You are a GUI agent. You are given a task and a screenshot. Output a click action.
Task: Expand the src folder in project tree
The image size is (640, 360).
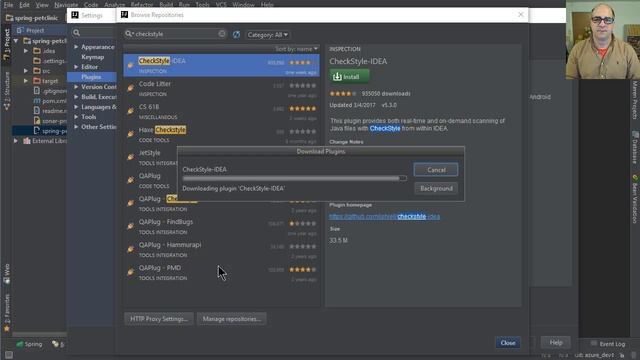[x=26, y=71]
